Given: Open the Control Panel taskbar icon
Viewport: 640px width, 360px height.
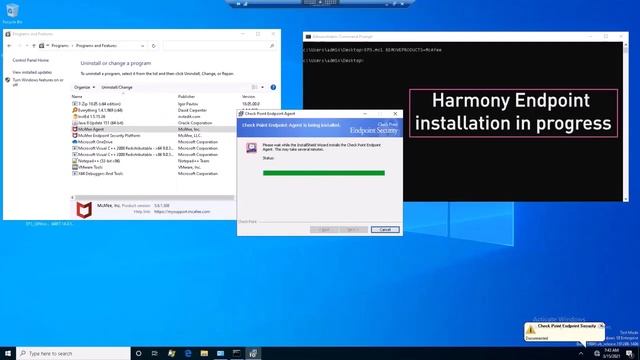Looking at the screenshot, I should 220,353.
